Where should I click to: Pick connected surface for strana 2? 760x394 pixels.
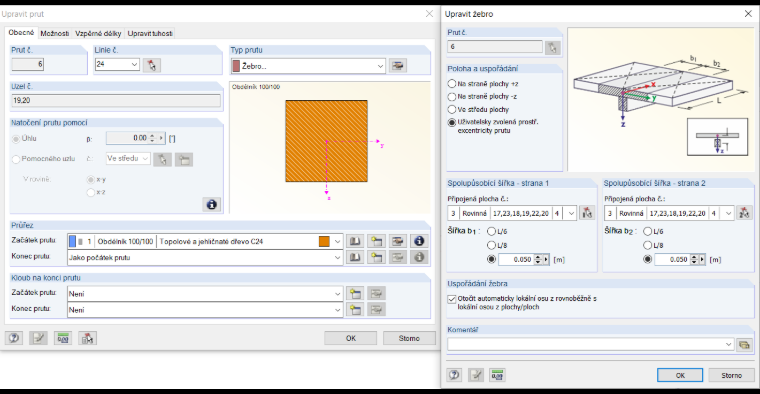[744, 213]
